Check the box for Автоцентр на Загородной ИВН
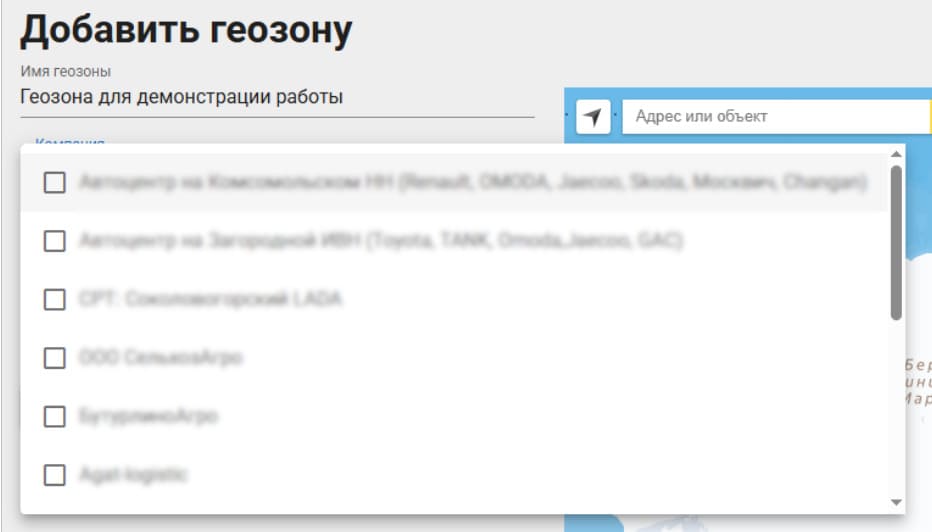 [55, 241]
